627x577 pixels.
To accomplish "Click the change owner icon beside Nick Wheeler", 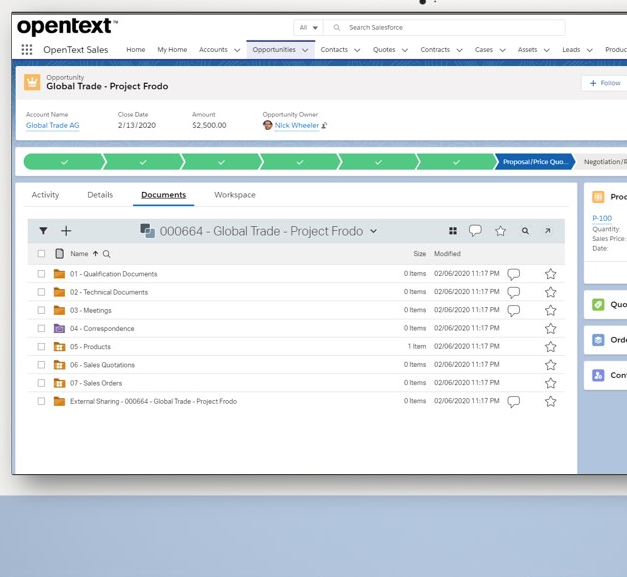I will (324, 126).
